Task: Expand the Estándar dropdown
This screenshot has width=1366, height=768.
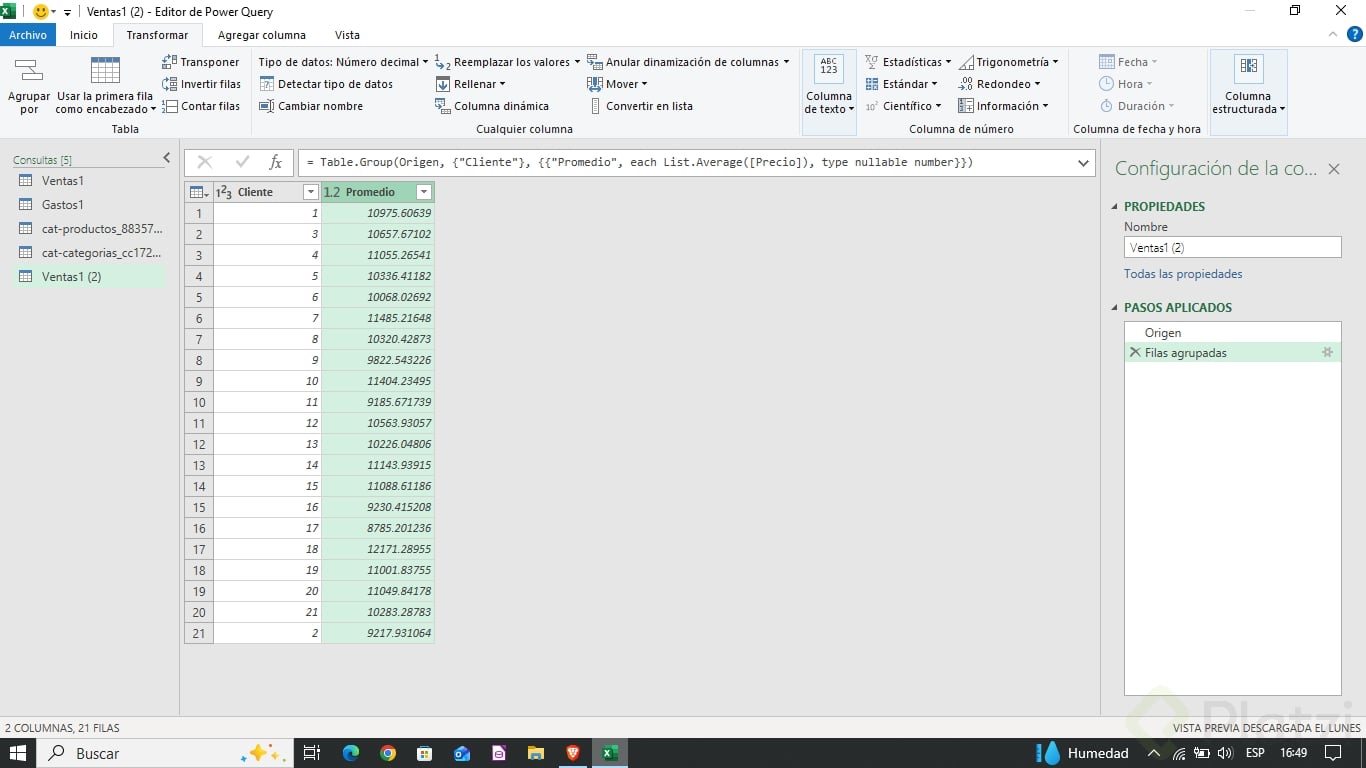Action: pyautogui.click(x=901, y=84)
